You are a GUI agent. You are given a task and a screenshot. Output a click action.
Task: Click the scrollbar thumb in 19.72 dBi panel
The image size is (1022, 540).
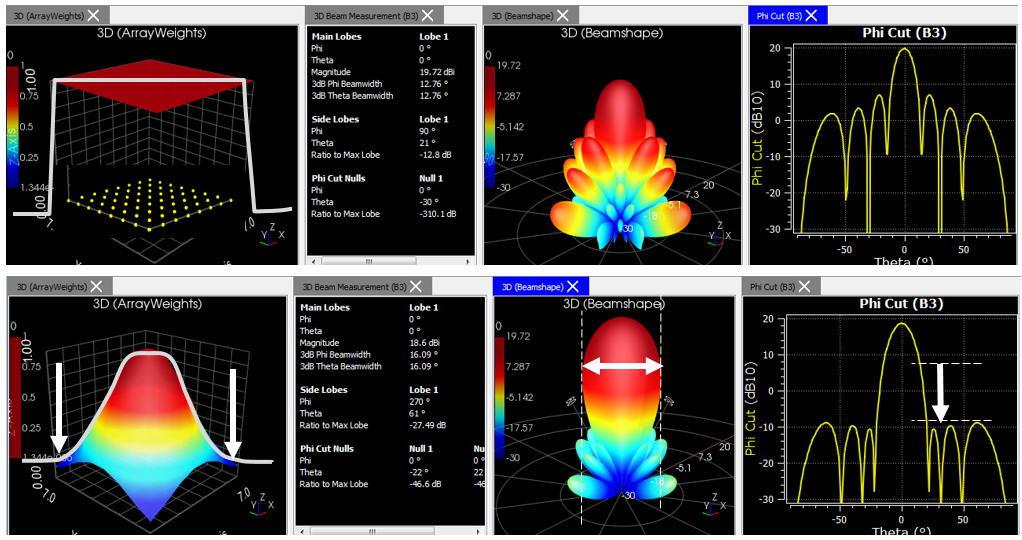point(368,260)
